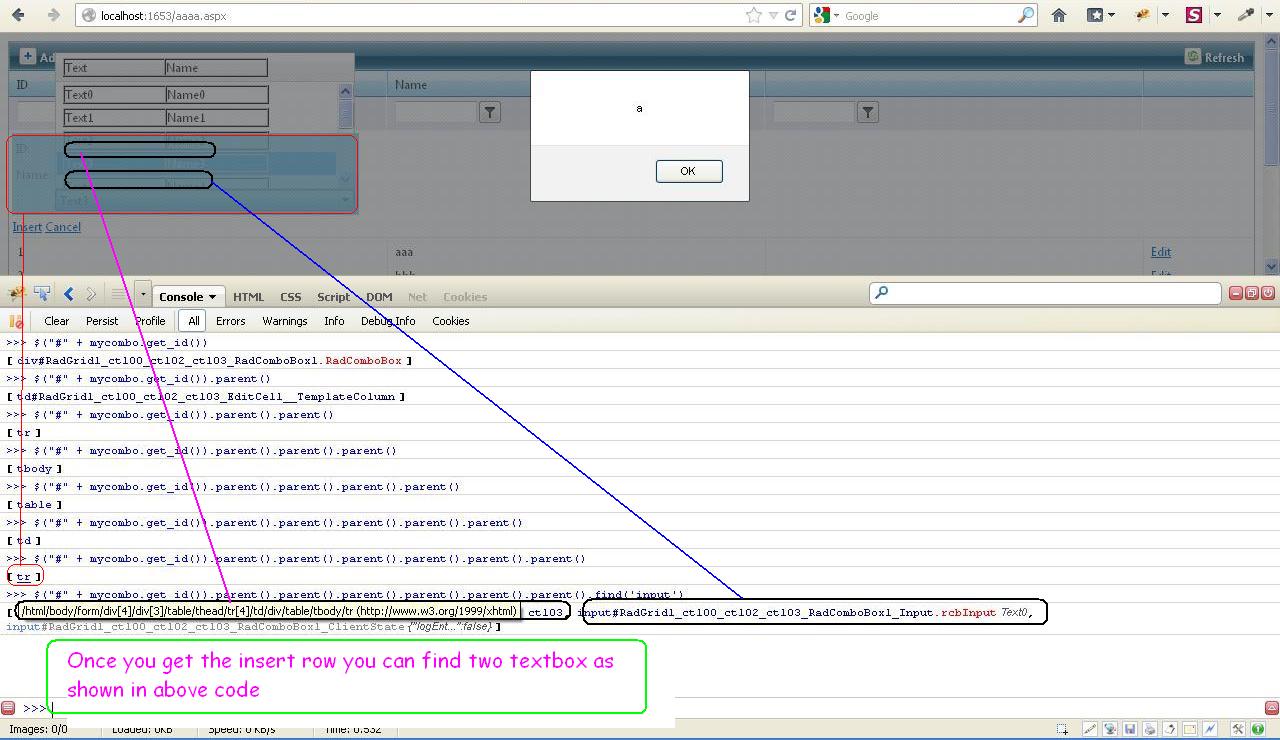Click the Cancel link
The height and width of the screenshot is (740, 1280).
tap(63, 227)
